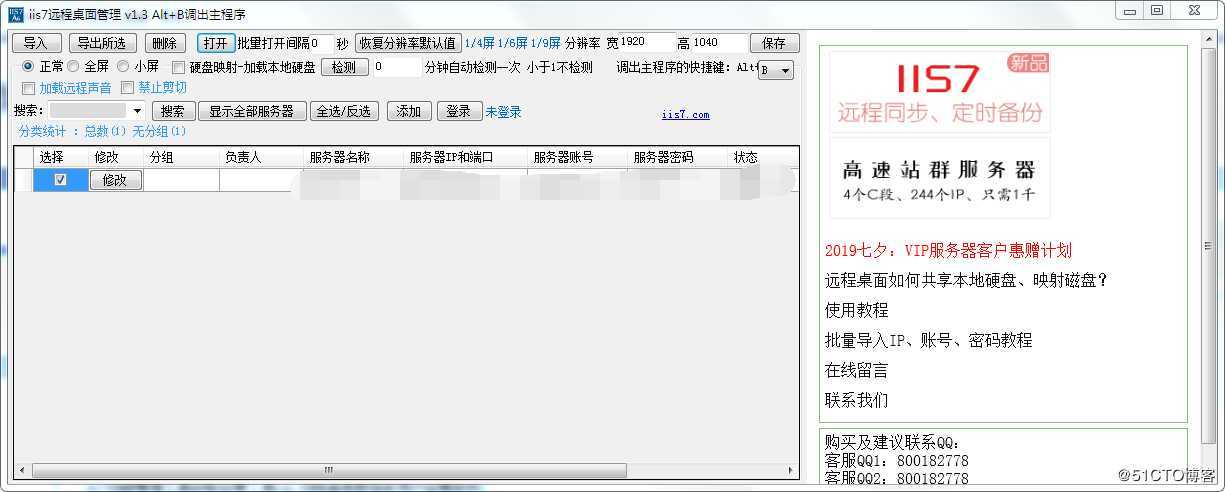Screen dimensions: 1225x492
Task: Enable 硬盘映射-加载本地硬盘 checkbox
Action: (179, 68)
